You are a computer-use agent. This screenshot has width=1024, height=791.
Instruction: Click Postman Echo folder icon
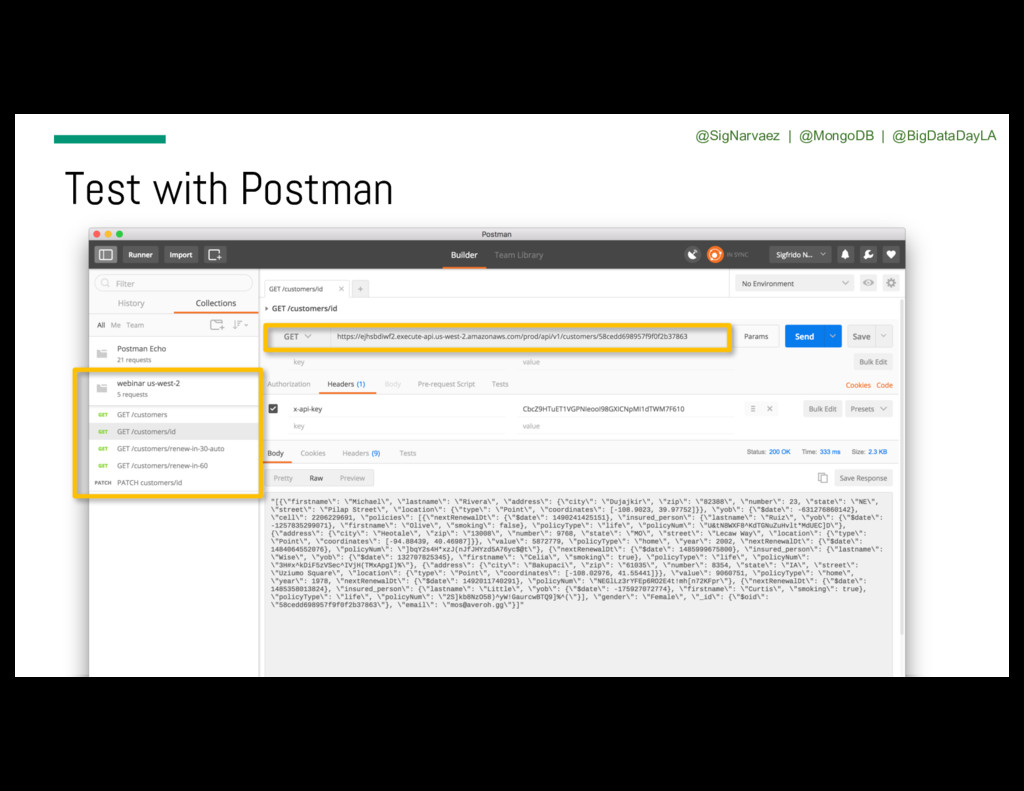pos(102,353)
